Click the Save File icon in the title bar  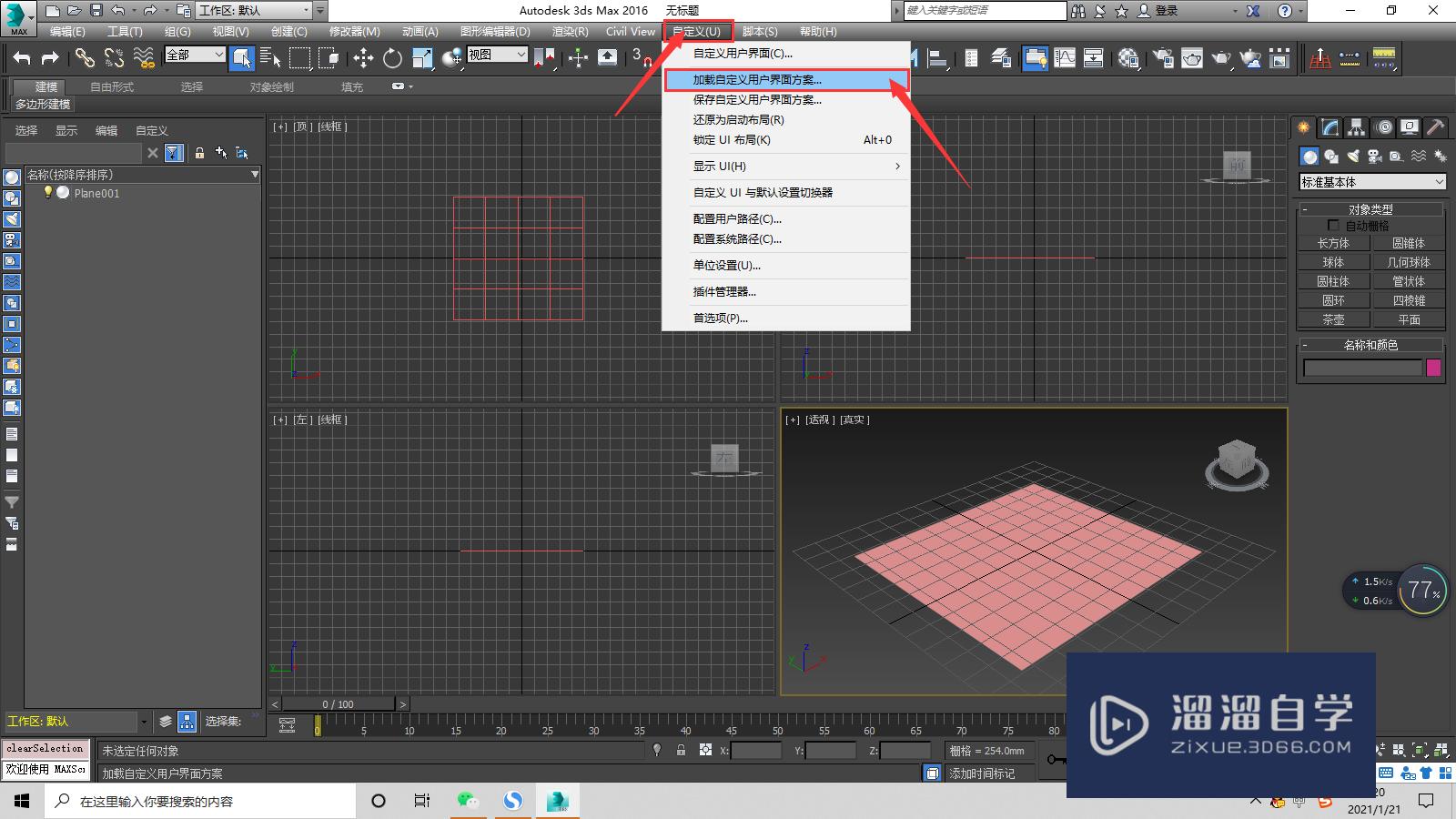pos(96,11)
